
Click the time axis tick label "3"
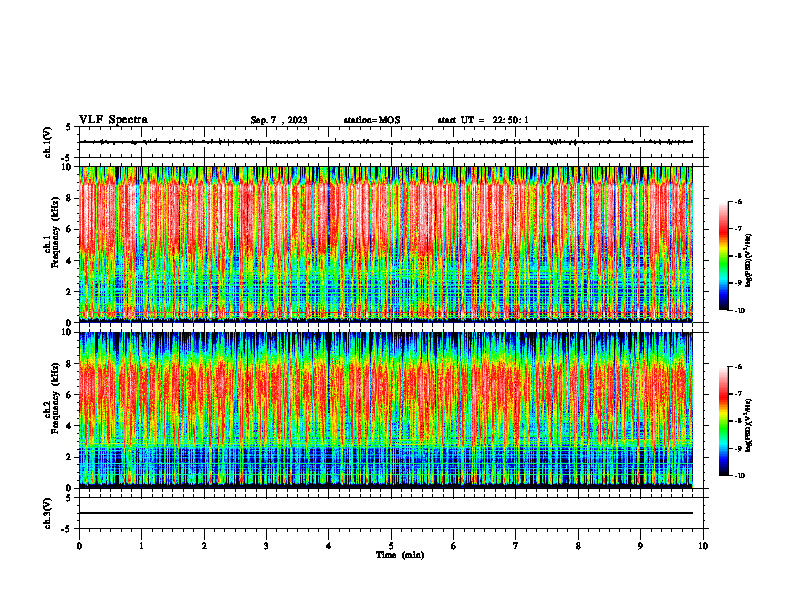tap(266, 546)
